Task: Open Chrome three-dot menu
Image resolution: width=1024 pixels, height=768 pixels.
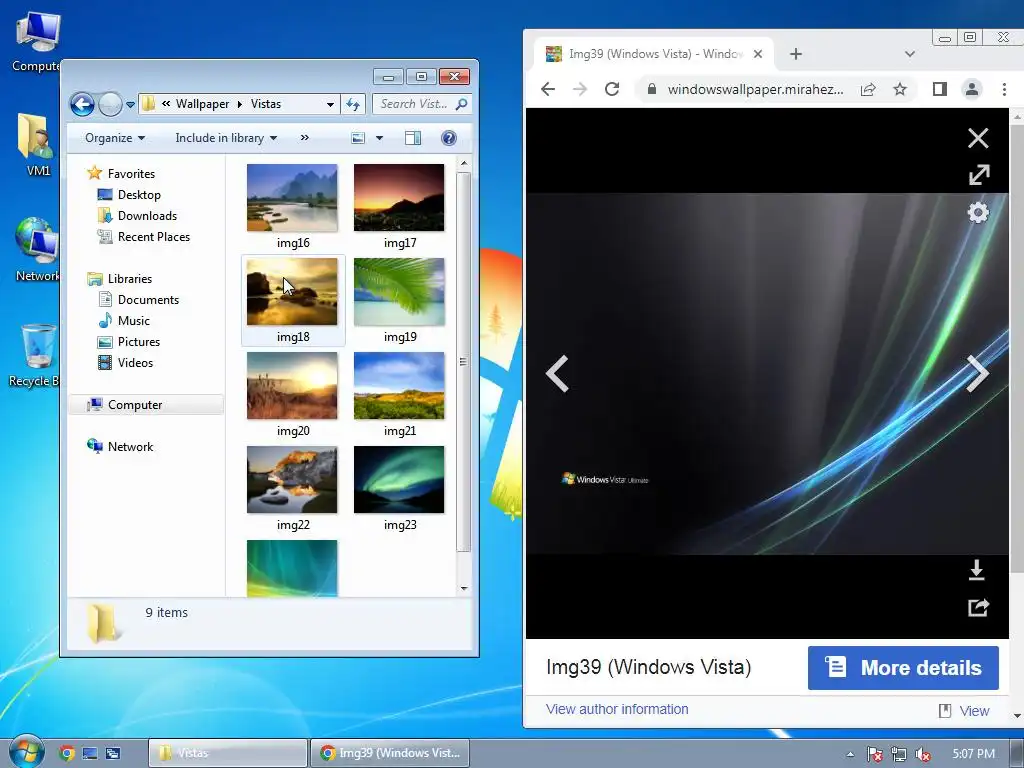Action: pos(1004,89)
